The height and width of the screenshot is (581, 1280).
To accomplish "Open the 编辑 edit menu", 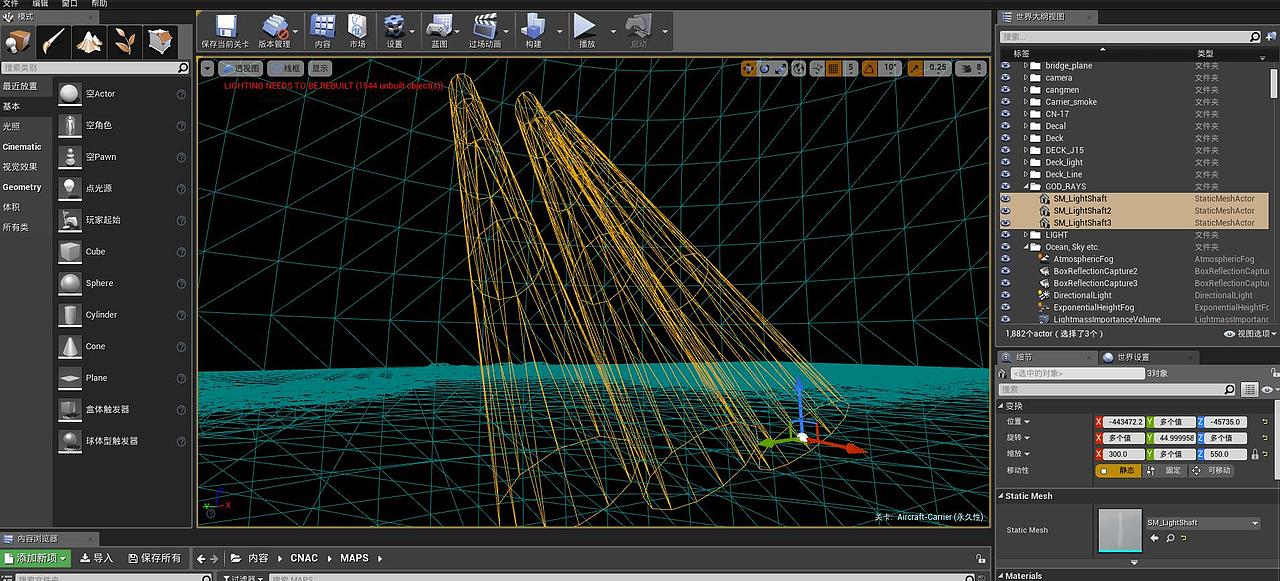I will click(40, 4).
